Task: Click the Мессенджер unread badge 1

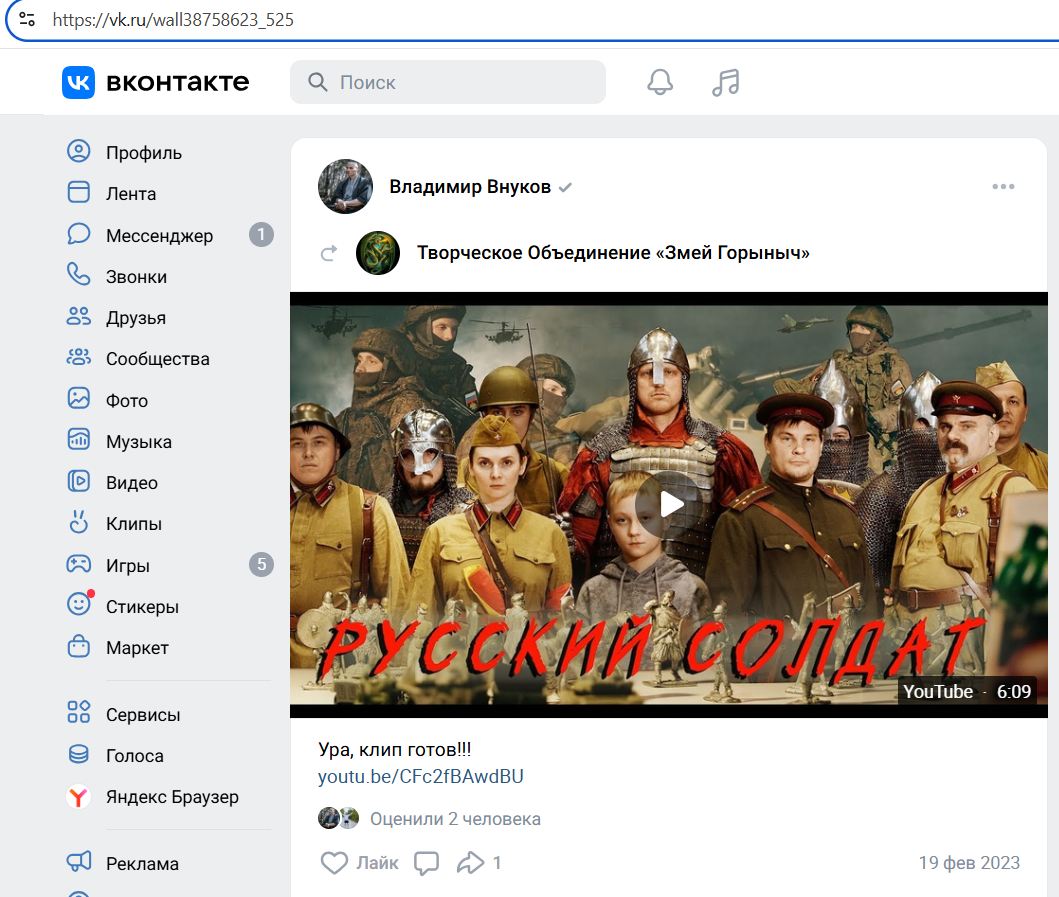Action: click(x=261, y=234)
